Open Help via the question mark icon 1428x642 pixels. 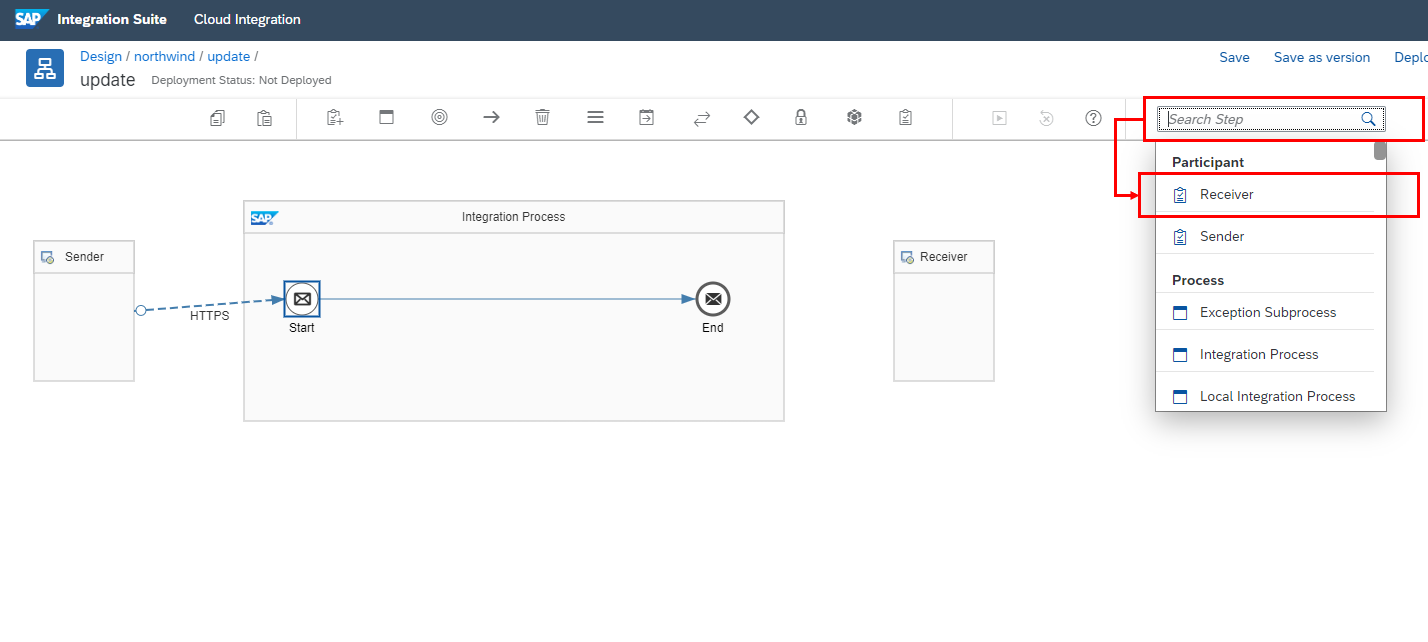[1093, 118]
